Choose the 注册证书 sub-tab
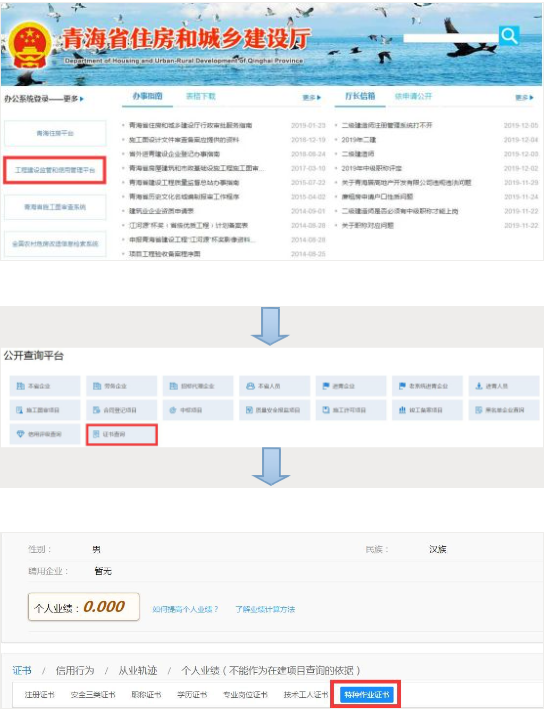Viewport: 548px width, 709px height. [40, 695]
